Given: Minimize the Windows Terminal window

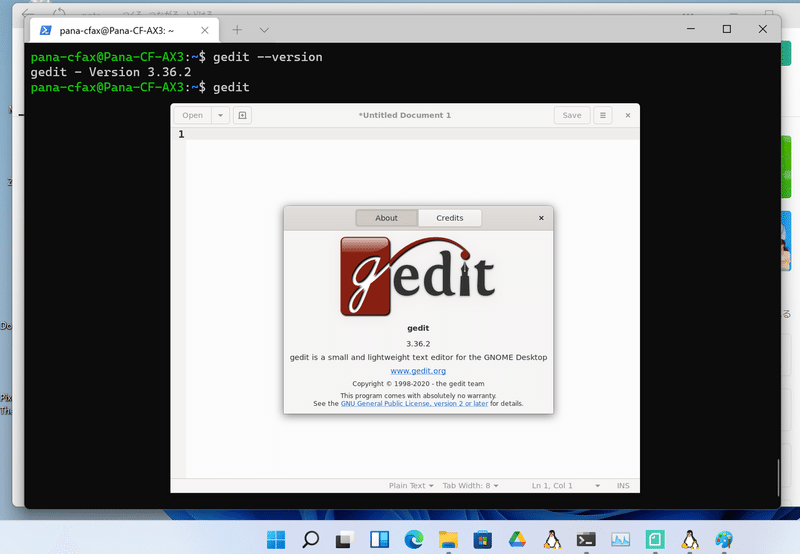Looking at the screenshot, I should pos(691,29).
